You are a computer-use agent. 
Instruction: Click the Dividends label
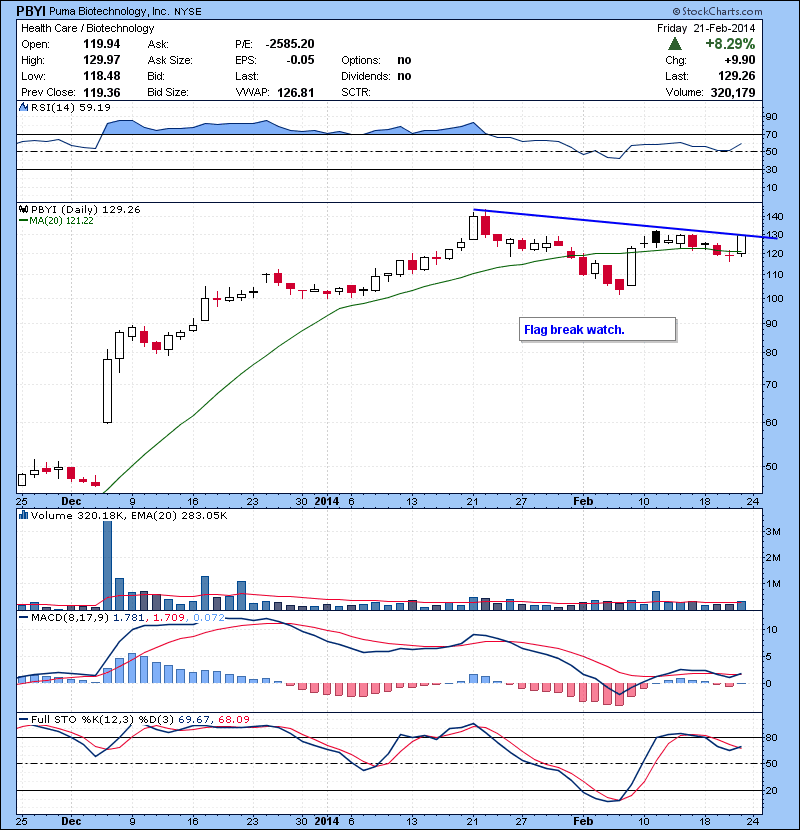pos(366,76)
